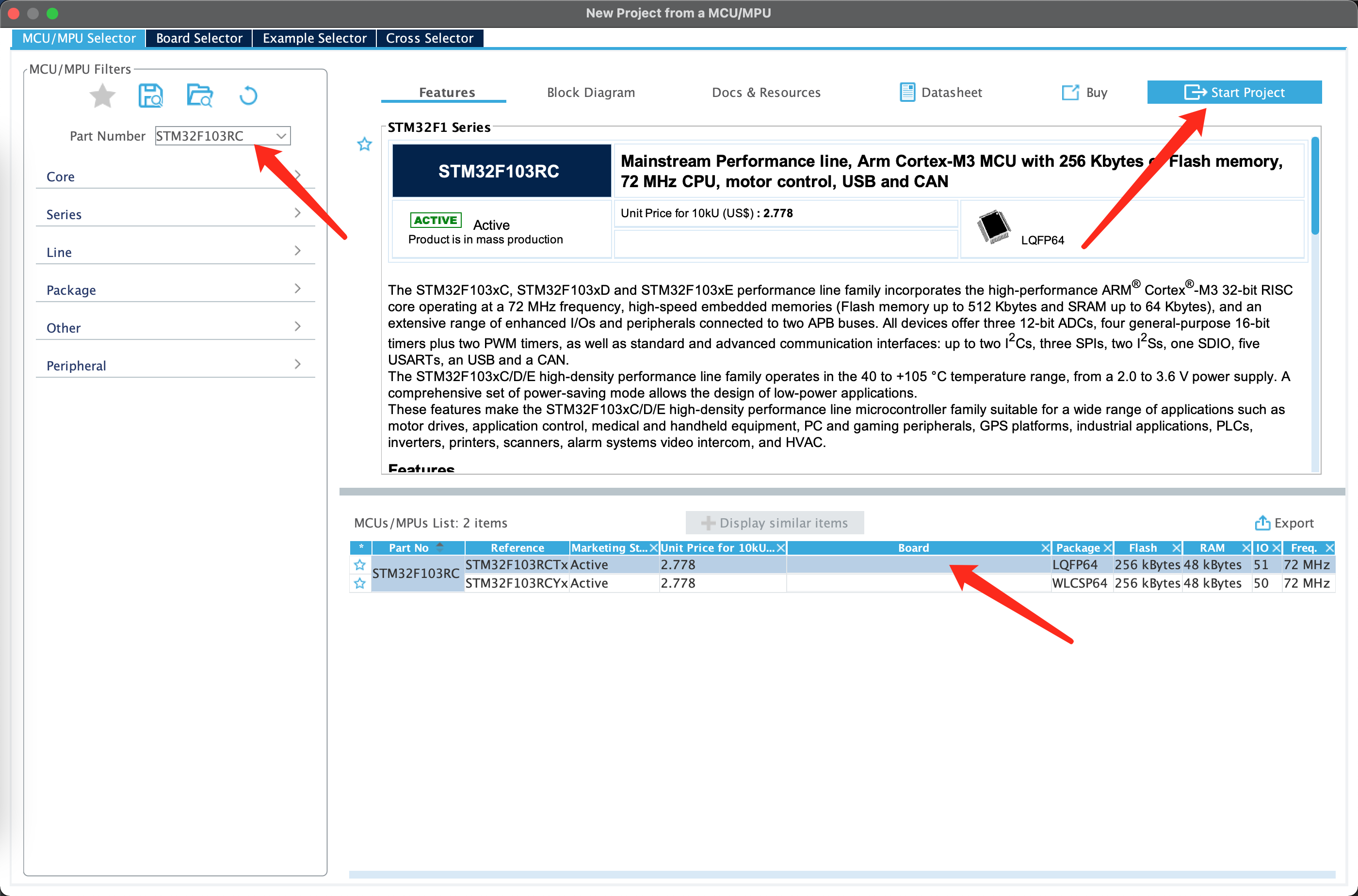Switch to the Board Selector tab

tap(199, 38)
